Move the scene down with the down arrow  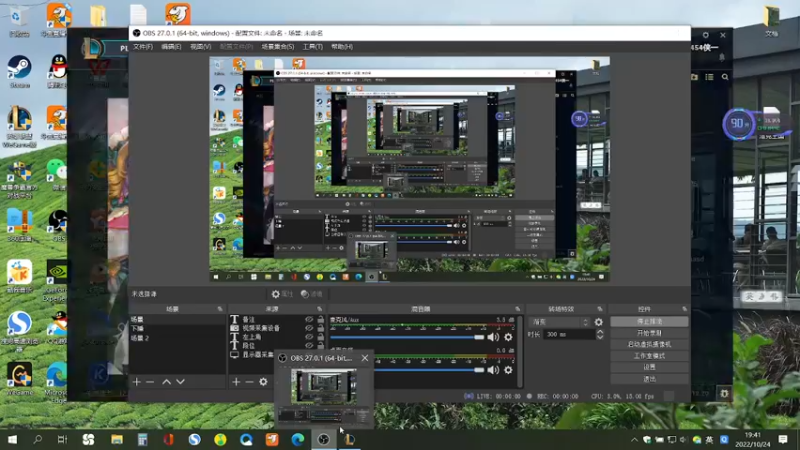click(180, 382)
